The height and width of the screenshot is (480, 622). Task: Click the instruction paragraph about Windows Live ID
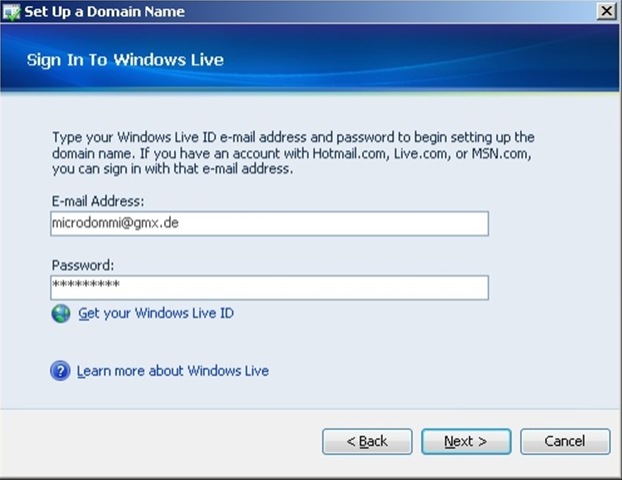[294, 153]
